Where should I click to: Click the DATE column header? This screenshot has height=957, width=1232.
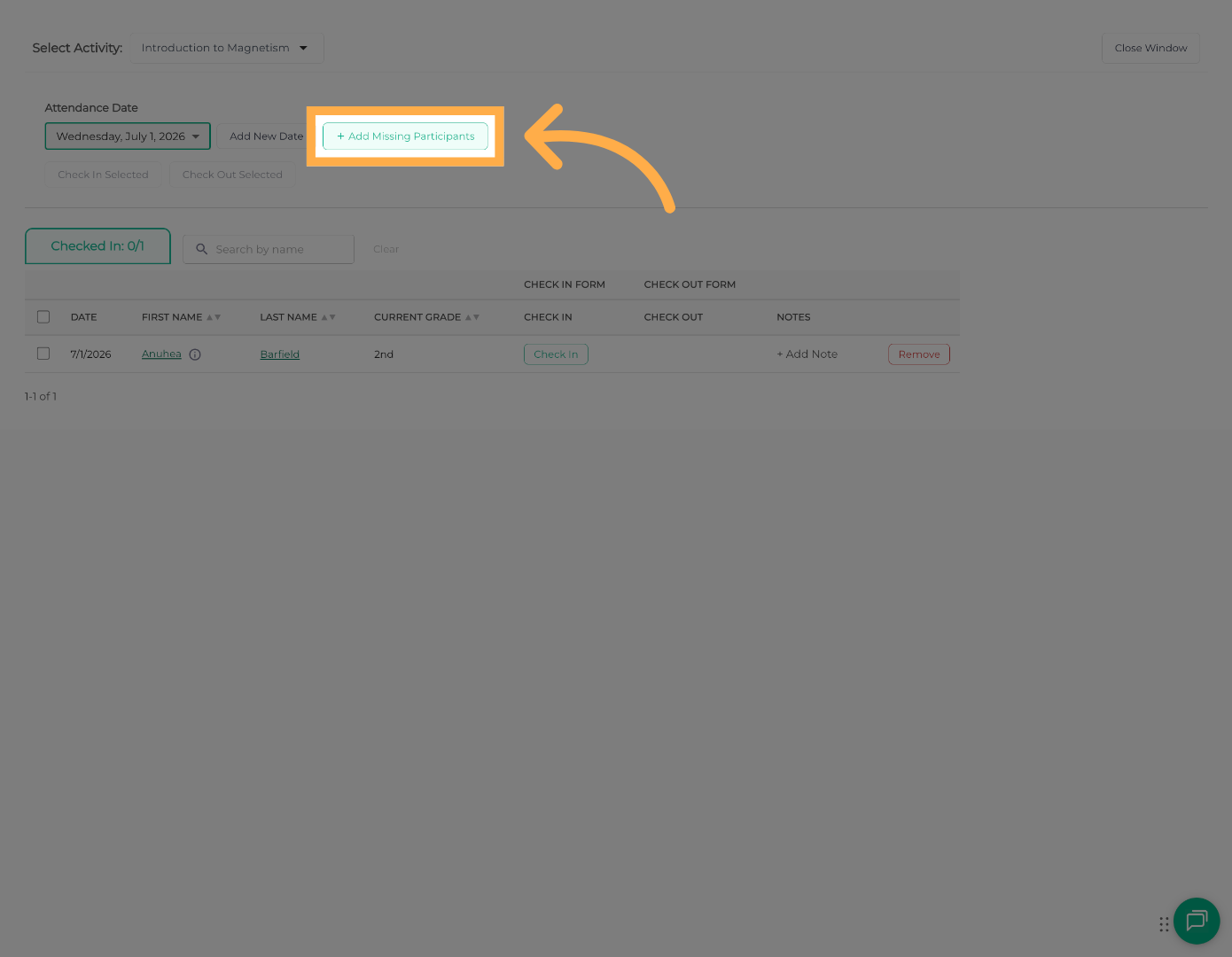(83, 317)
